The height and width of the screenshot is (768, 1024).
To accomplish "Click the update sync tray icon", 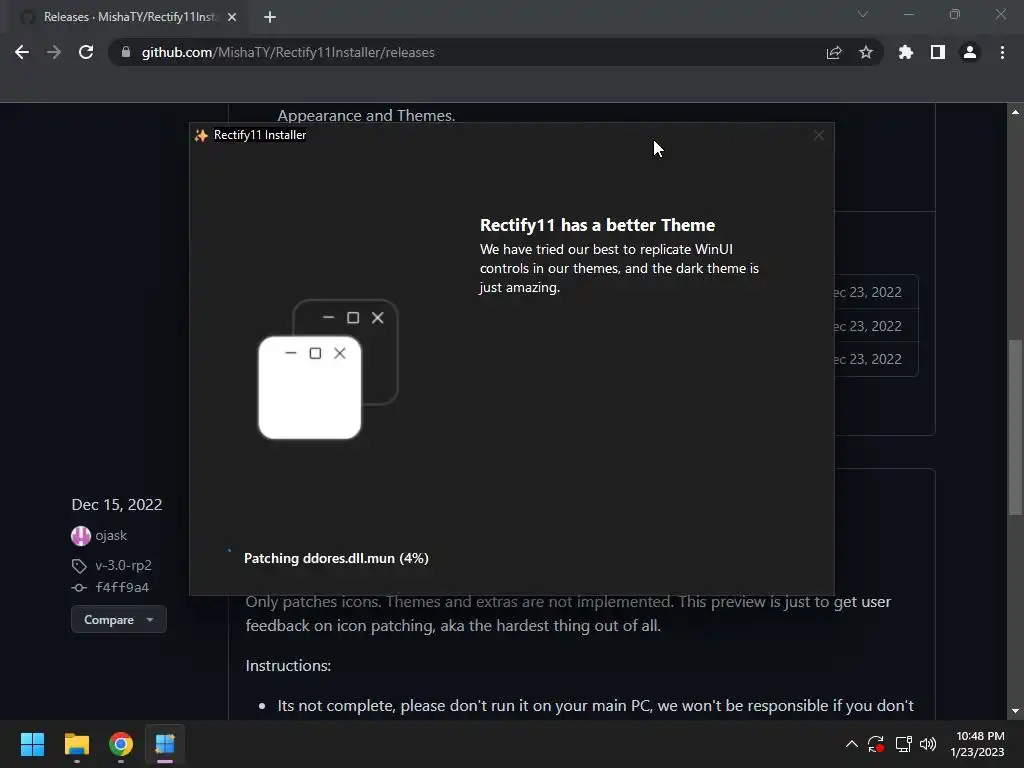I will [876, 744].
